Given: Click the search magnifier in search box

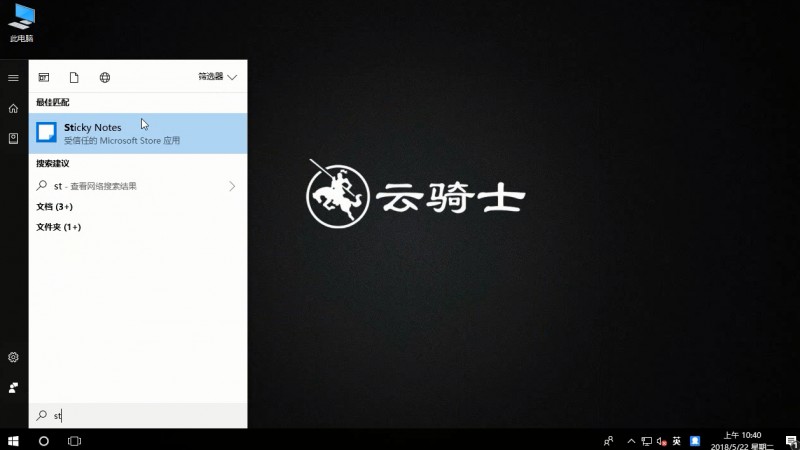Looking at the screenshot, I should point(42,415).
